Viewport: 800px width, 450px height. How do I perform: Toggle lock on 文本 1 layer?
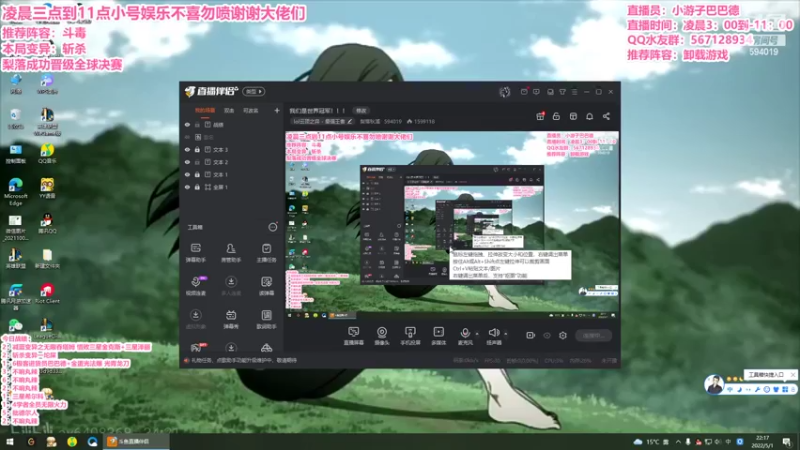tap(197, 174)
